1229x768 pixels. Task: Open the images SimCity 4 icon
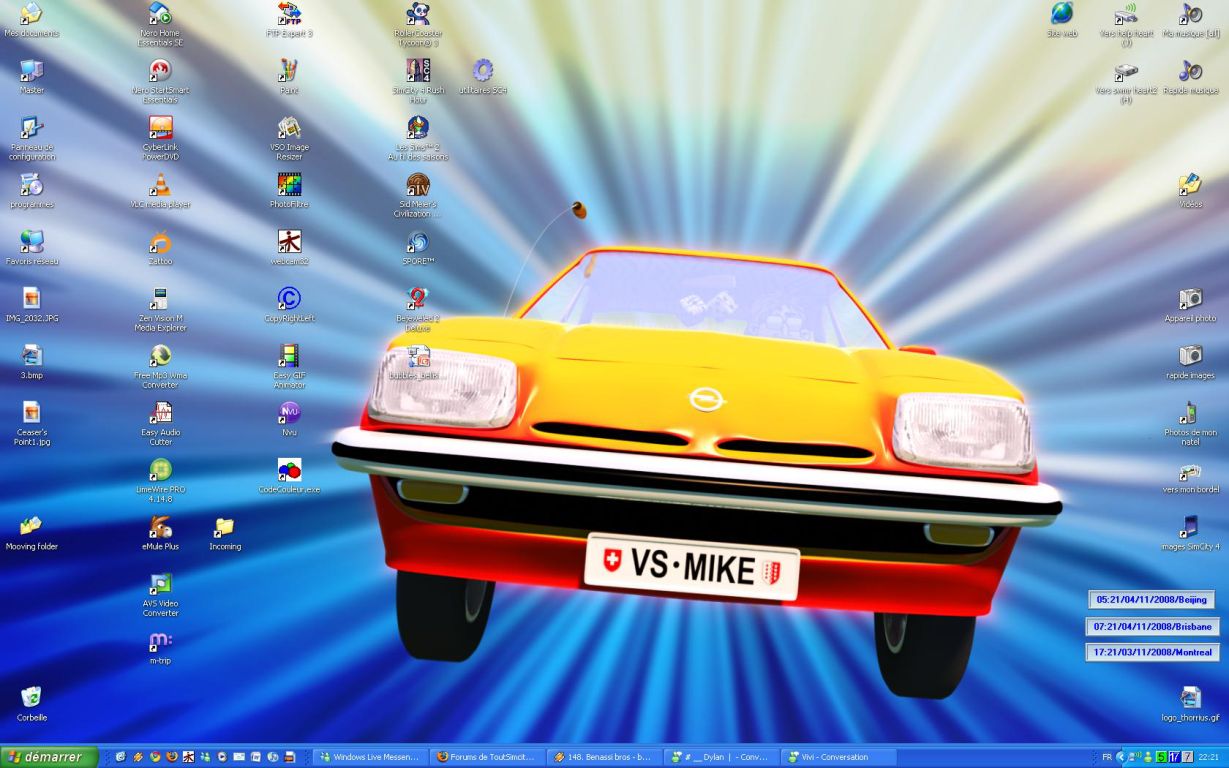coord(1190,527)
